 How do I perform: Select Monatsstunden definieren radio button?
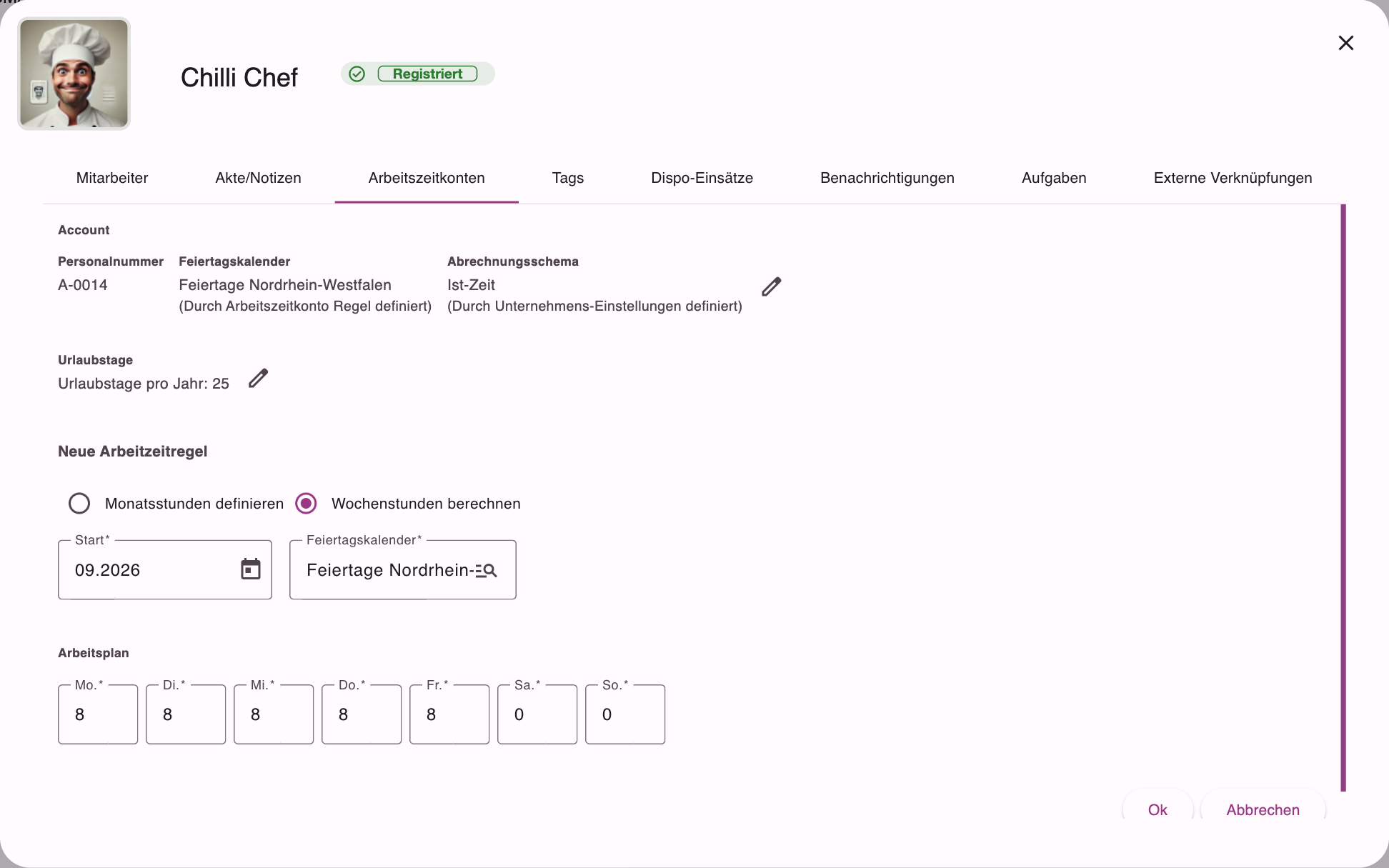[79, 503]
